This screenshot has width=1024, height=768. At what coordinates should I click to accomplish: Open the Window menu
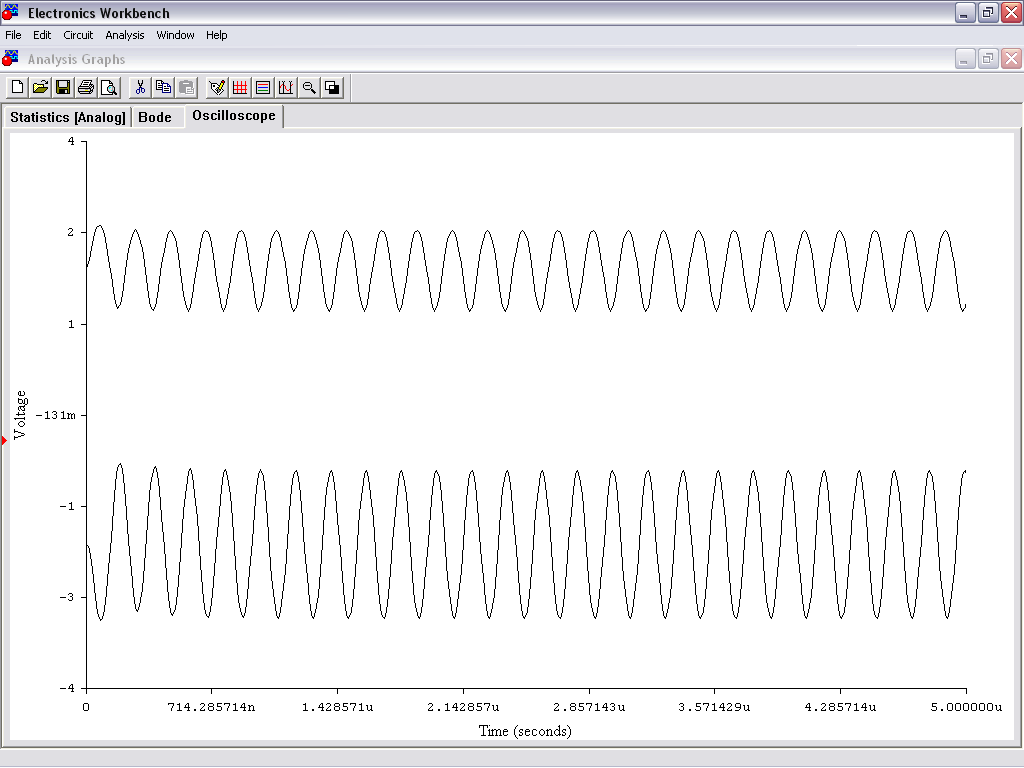coord(175,35)
